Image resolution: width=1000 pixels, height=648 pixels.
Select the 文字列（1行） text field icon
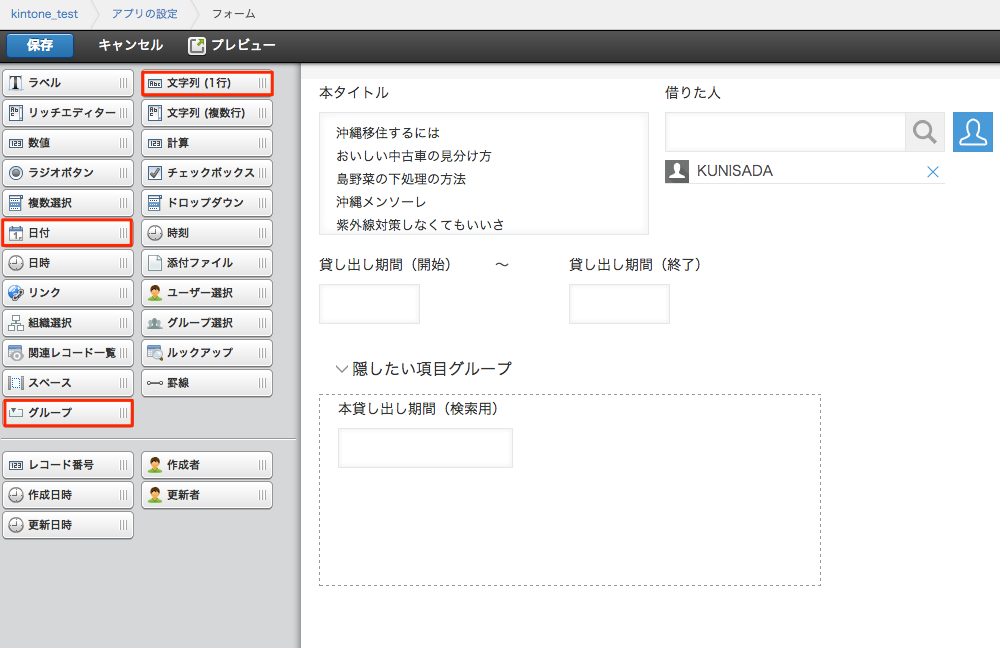tap(206, 83)
